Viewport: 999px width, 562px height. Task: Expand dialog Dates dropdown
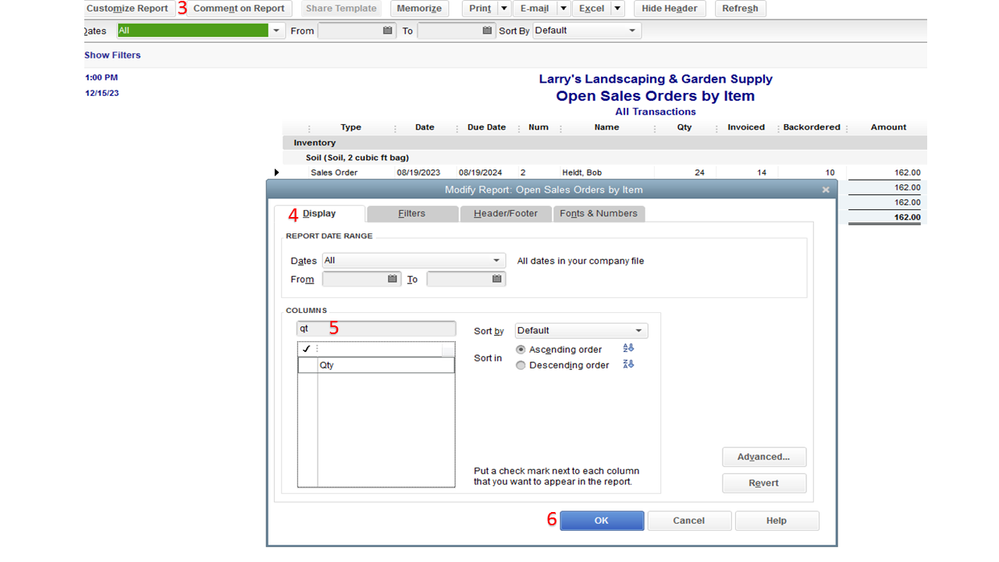click(496, 261)
